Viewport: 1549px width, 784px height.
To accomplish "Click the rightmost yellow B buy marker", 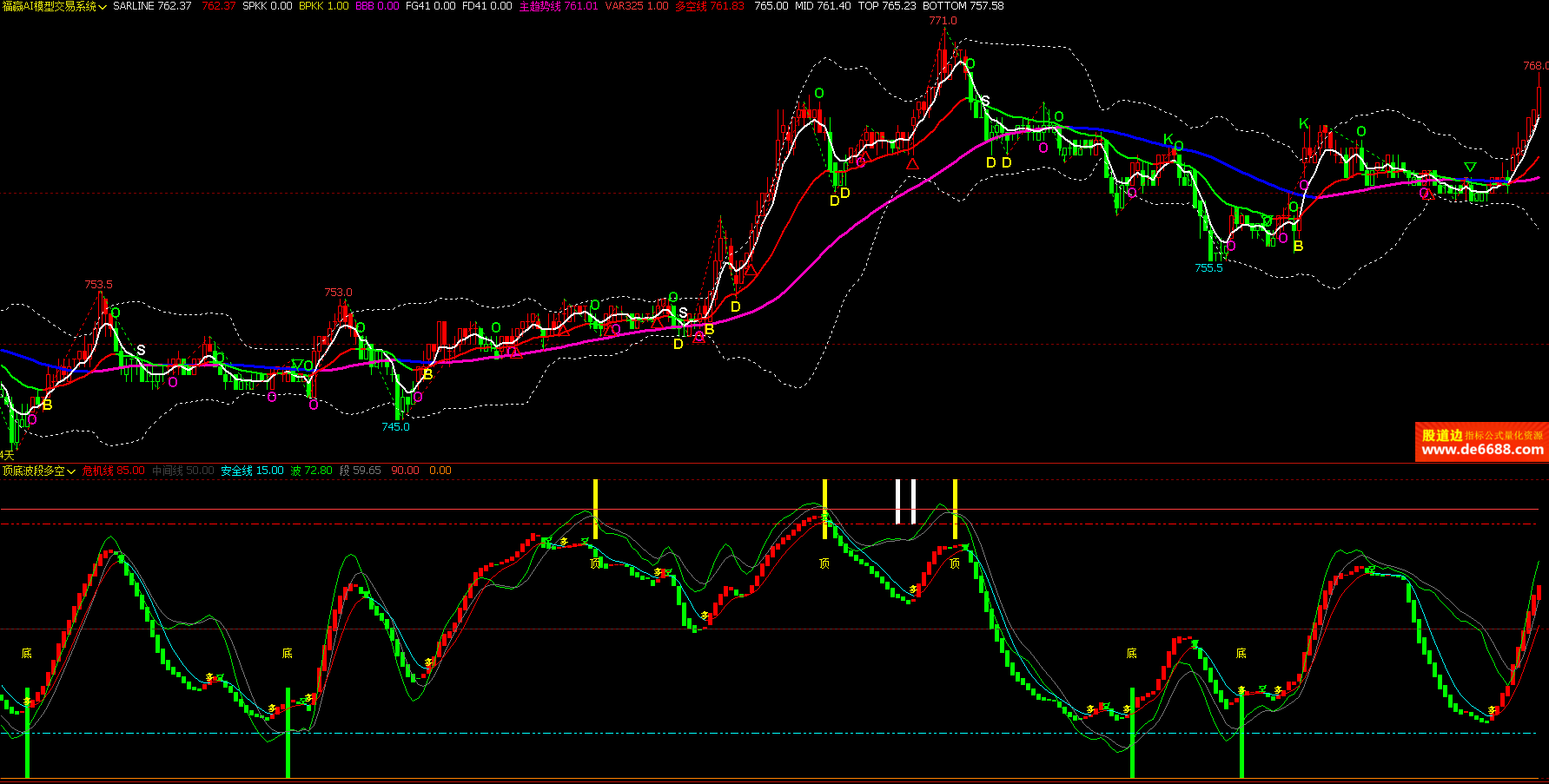I will (1298, 247).
